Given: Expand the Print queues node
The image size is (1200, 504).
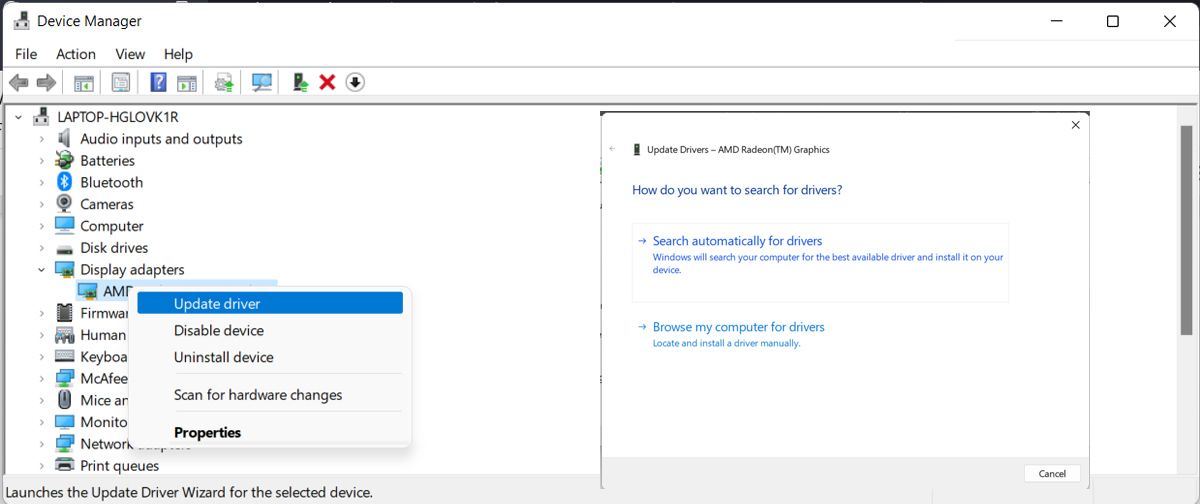Looking at the screenshot, I should point(41,465).
